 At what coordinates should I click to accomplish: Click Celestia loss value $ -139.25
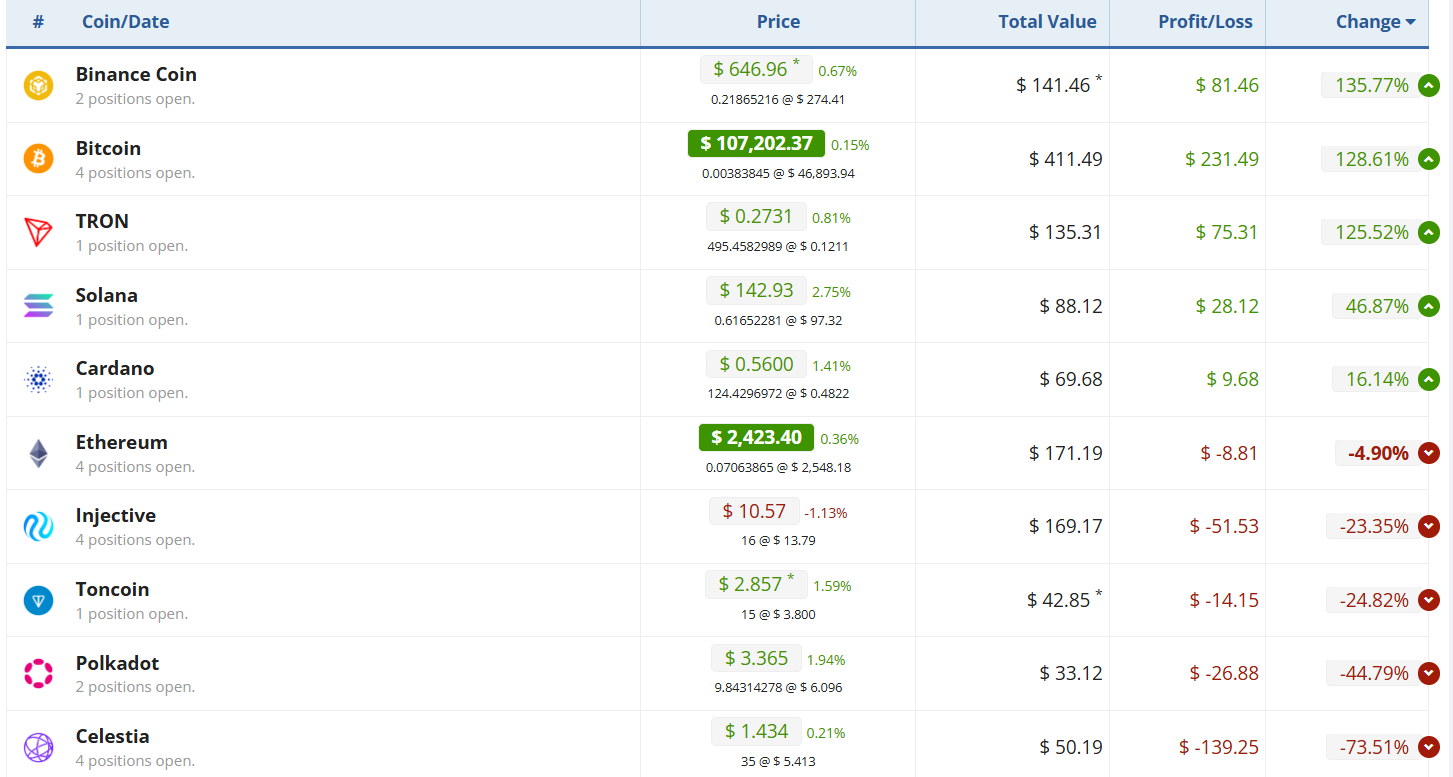point(1219,747)
